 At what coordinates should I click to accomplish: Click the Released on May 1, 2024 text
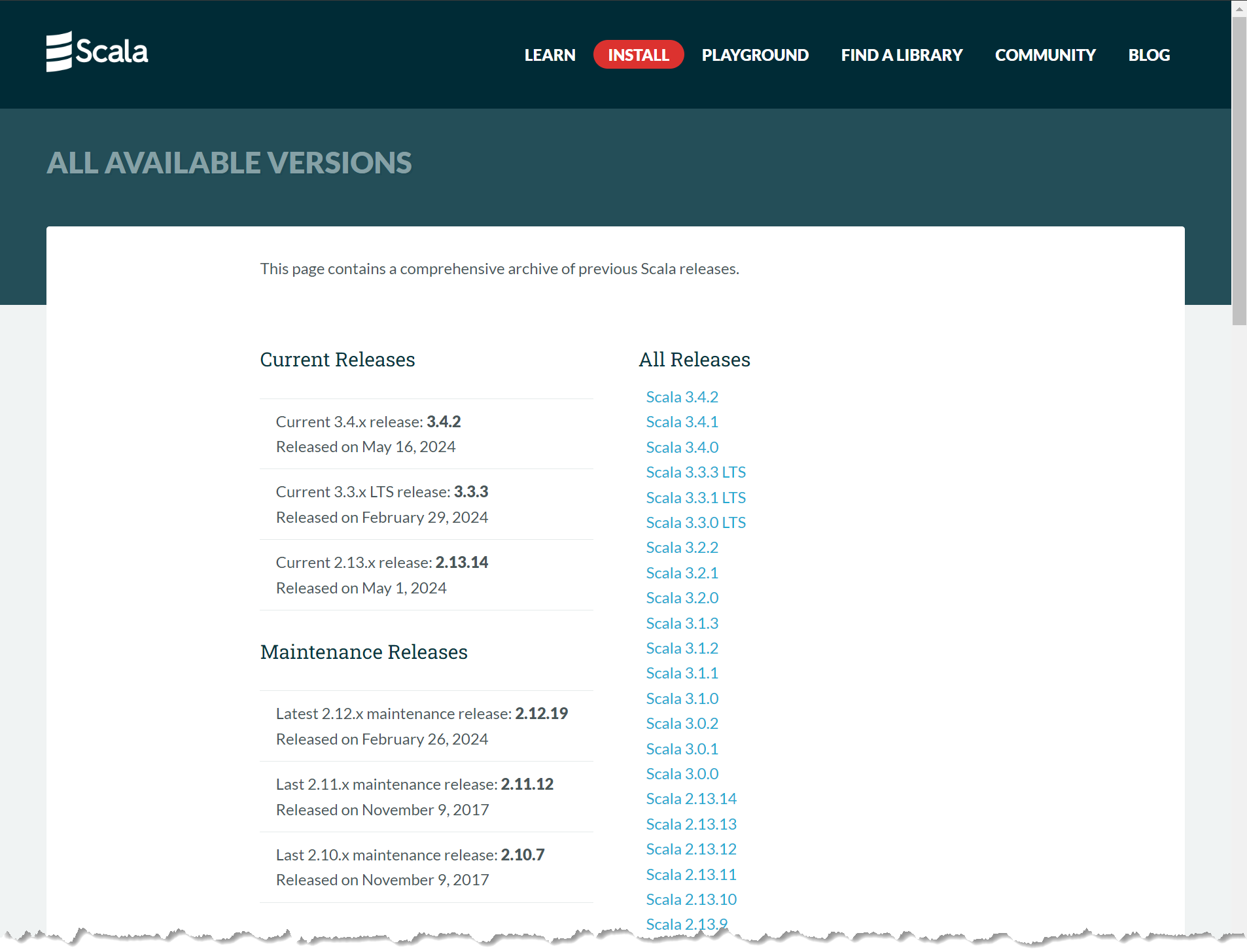[361, 588]
